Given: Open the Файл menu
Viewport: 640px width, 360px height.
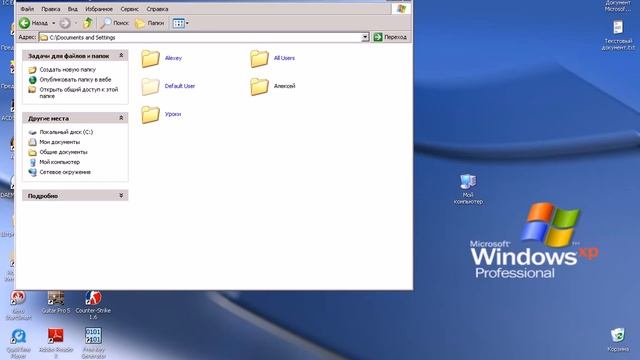Looking at the screenshot, I should pyautogui.click(x=27, y=9).
